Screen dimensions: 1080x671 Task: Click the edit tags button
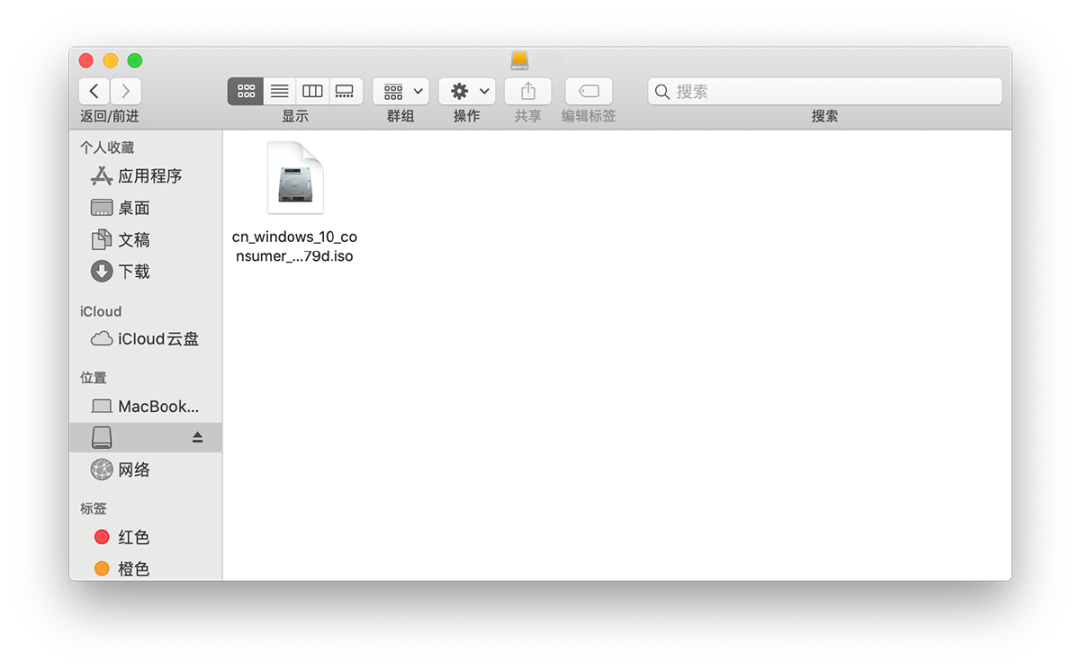tap(589, 91)
